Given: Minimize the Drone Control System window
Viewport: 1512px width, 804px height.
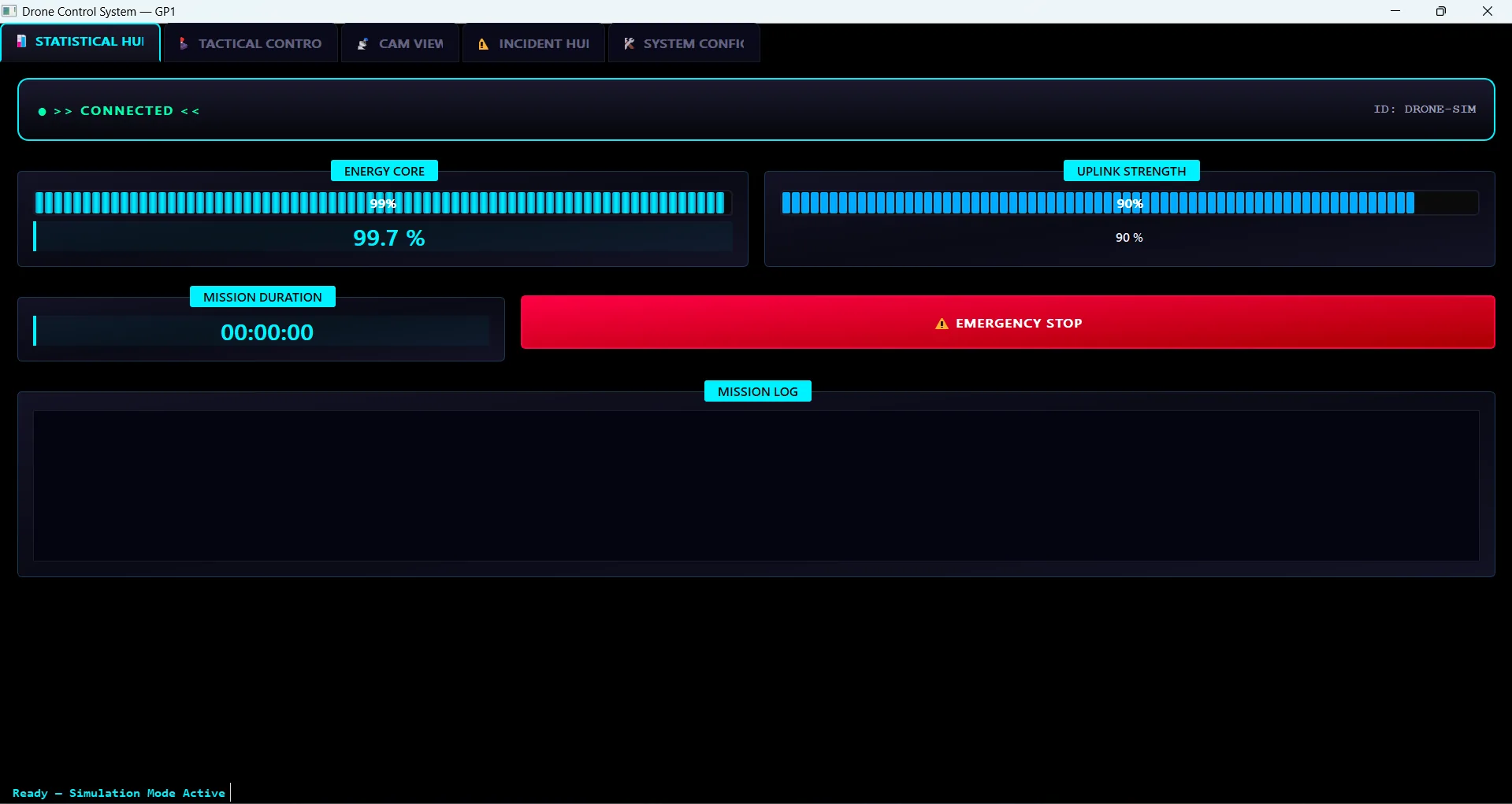Looking at the screenshot, I should (1395, 11).
